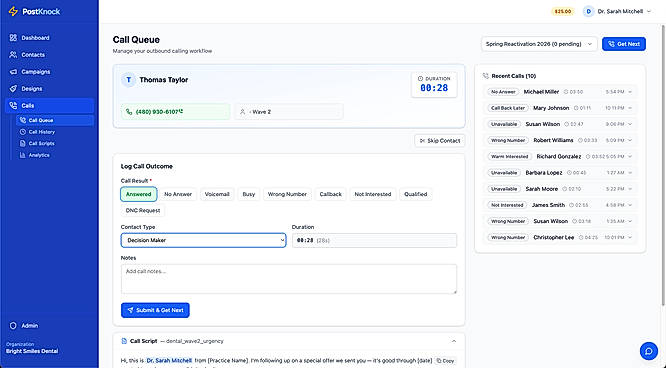666x368 pixels.
Task: Click into the Notes text area
Action: (x=289, y=279)
